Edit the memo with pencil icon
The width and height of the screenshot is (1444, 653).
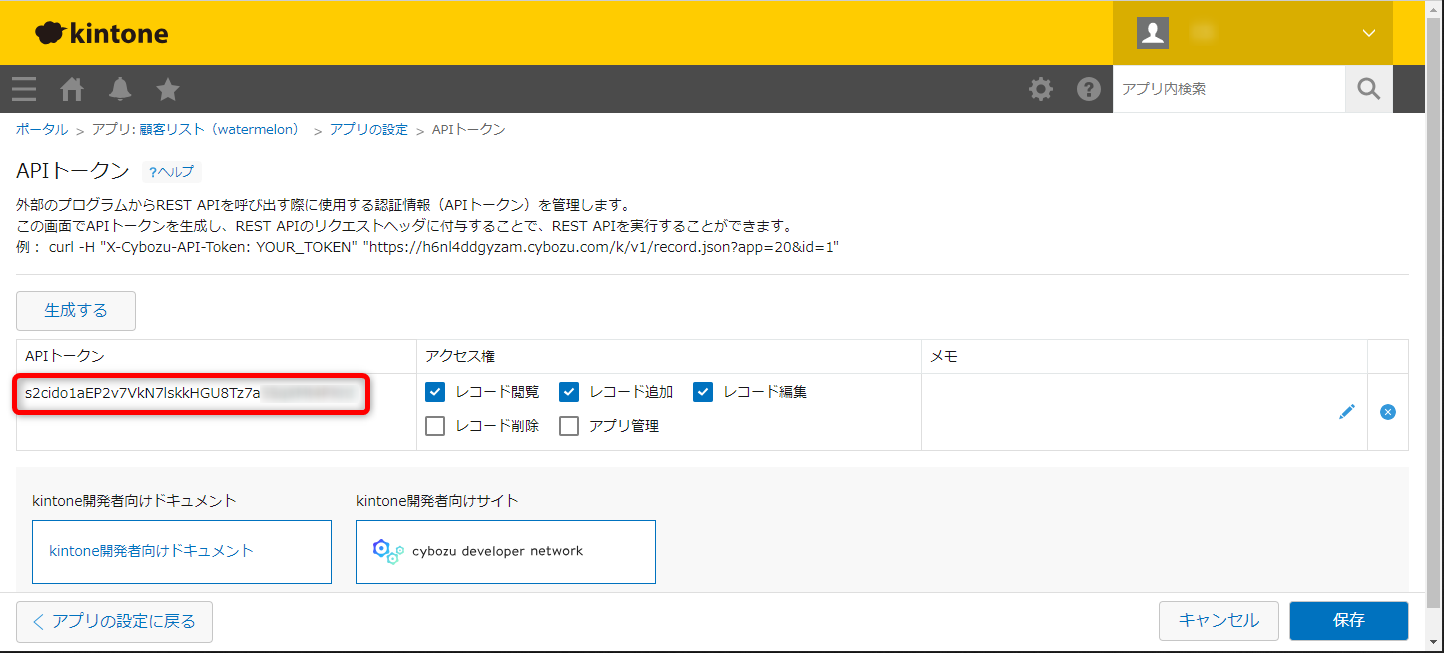[x=1347, y=411]
